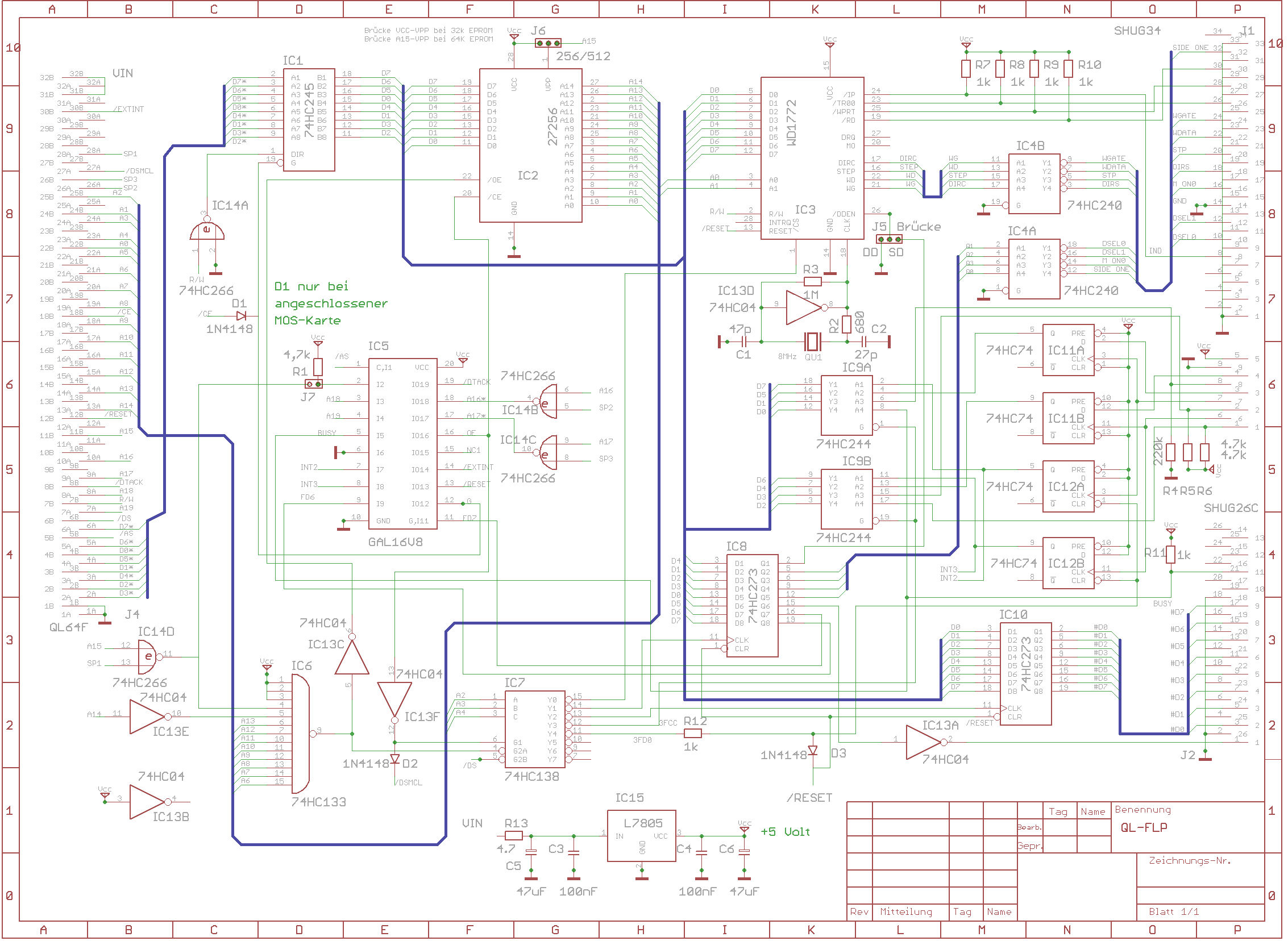Select the IC6 74HC133 NAND gate body
The image size is (1288, 941).
coord(300,734)
